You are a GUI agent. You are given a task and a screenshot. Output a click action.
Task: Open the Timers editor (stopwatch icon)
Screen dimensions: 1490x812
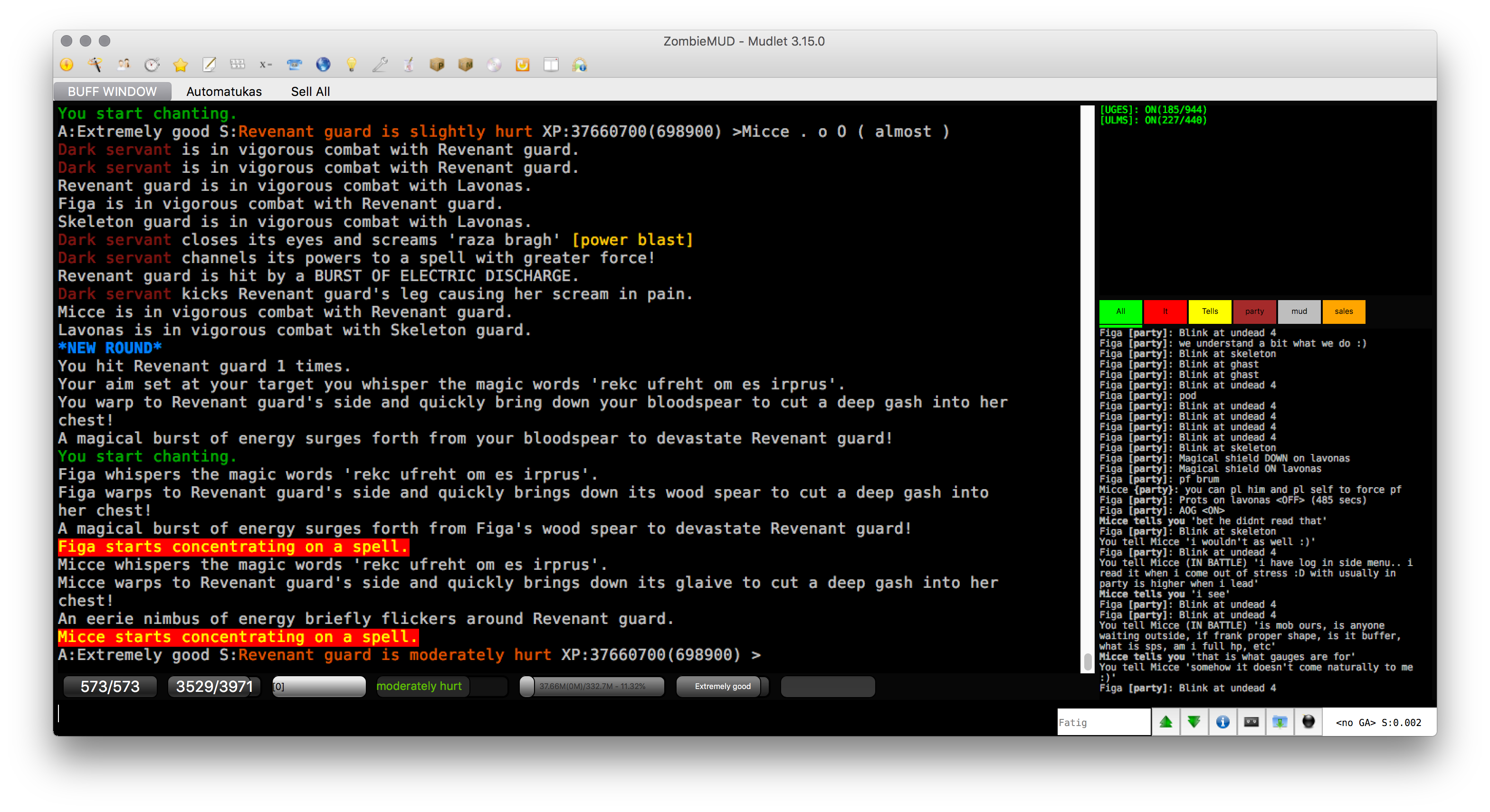coord(152,65)
